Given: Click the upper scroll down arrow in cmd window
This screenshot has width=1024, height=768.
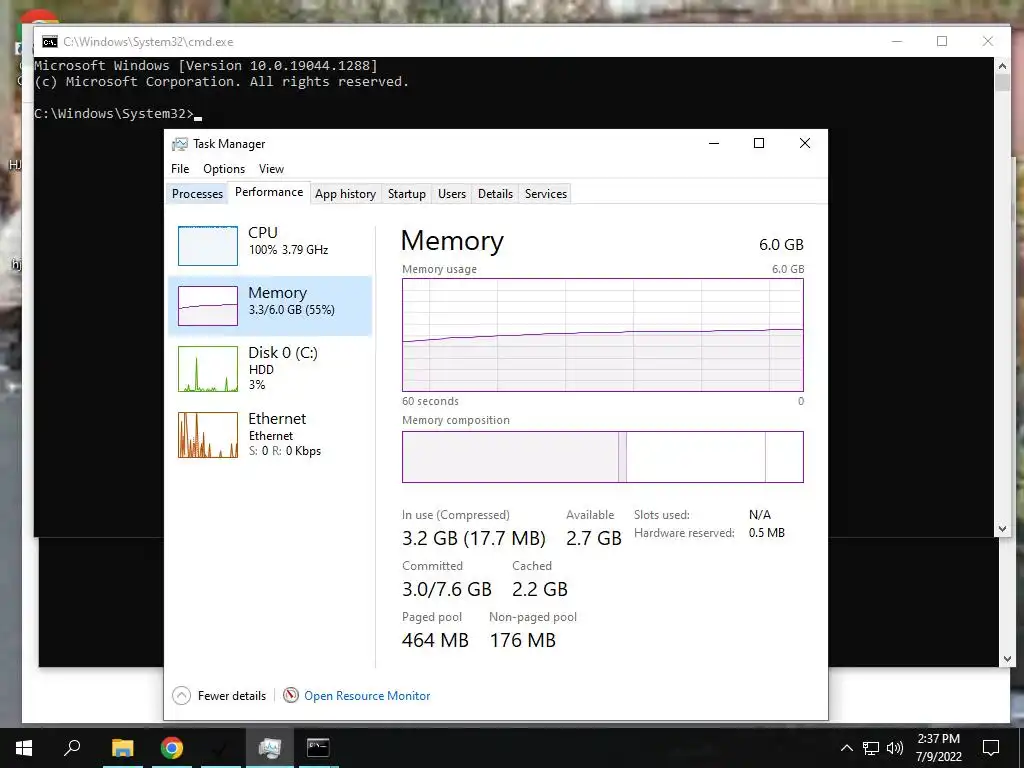Looking at the screenshot, I should coord(1002,529).
